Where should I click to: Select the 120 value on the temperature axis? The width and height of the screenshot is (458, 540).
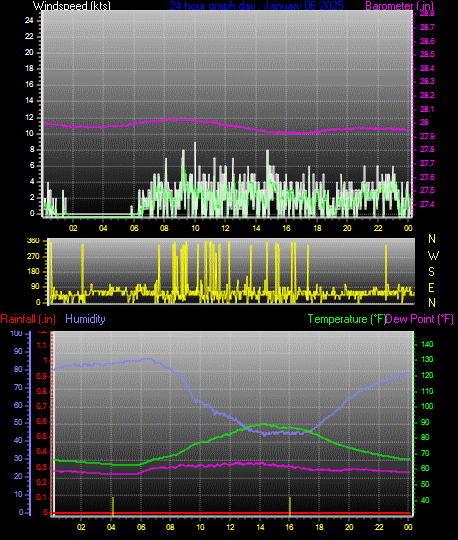tap(427, 375)
